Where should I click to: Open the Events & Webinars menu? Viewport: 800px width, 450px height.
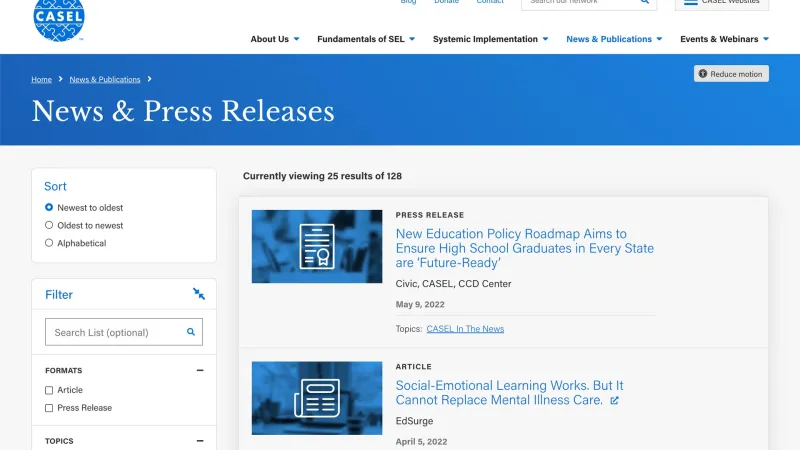(719, 39)
